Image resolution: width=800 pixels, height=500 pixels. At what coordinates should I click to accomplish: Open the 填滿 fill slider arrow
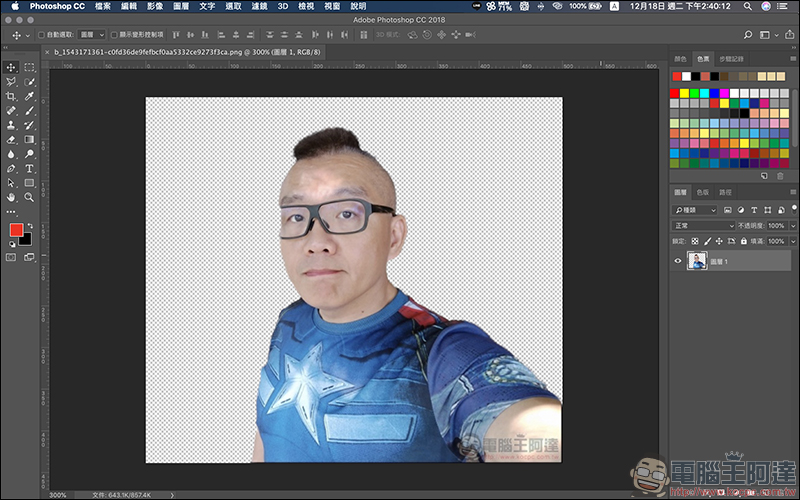point(793,241)
